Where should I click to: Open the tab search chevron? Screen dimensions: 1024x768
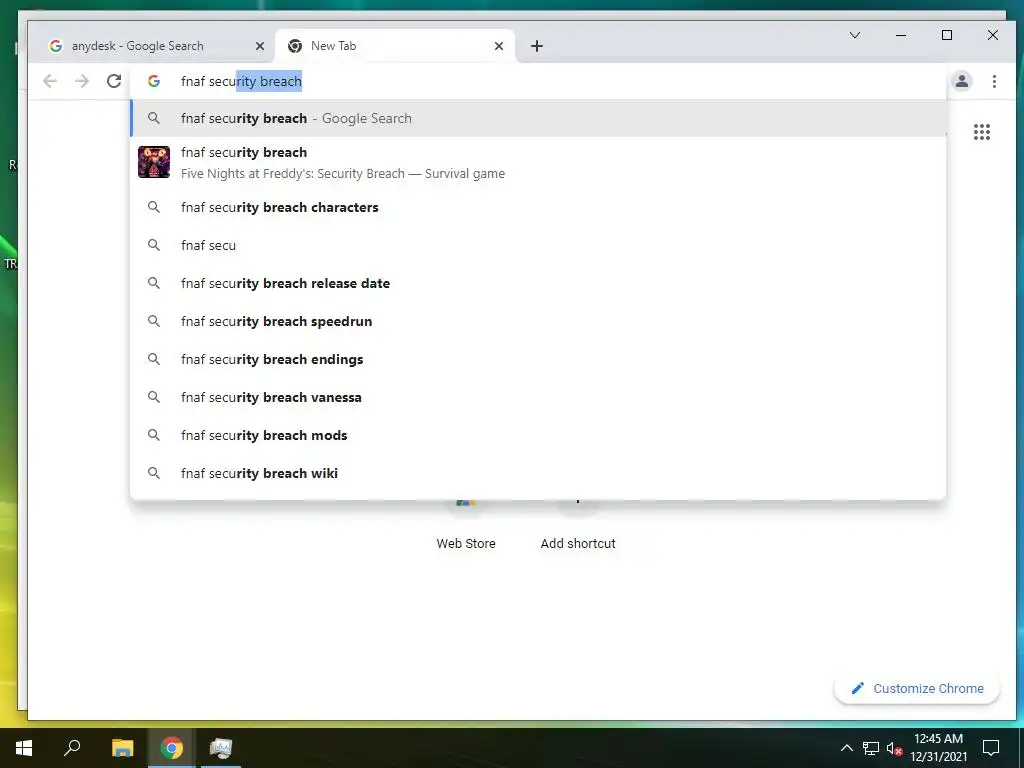click(x=854, y=35)
